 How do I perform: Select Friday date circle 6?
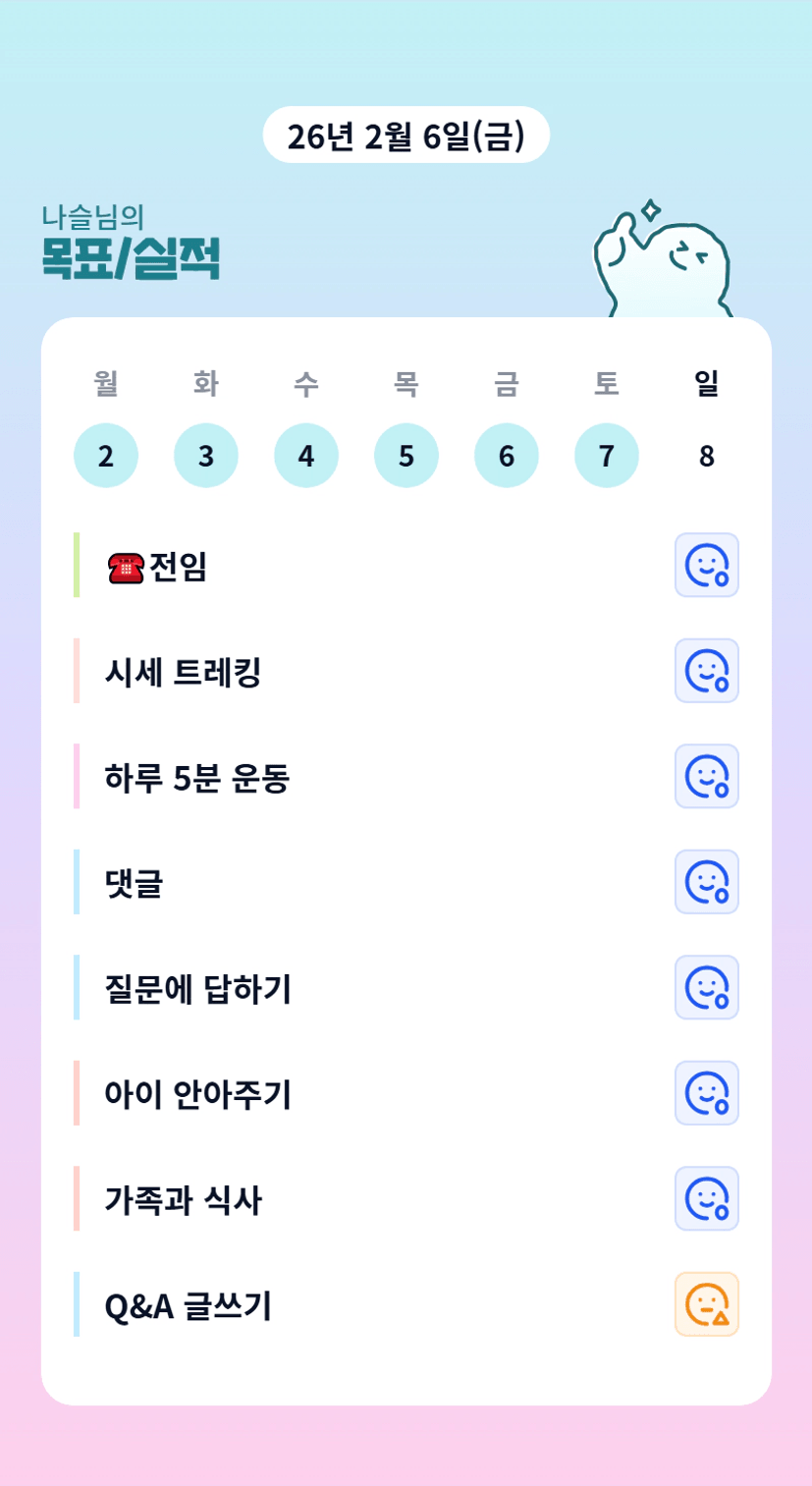coord(507,456)
